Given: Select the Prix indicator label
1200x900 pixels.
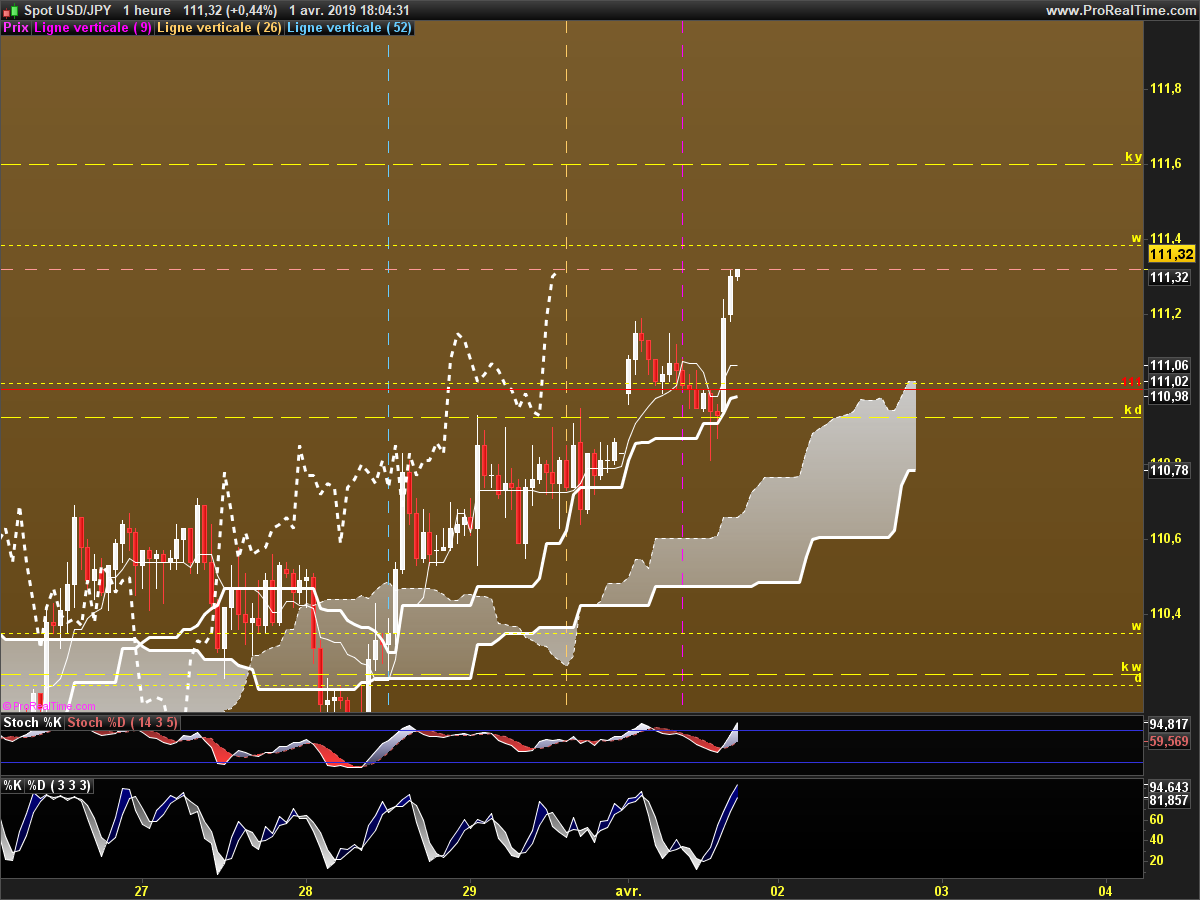Looking at the screenshot, I should pos(16,28).
